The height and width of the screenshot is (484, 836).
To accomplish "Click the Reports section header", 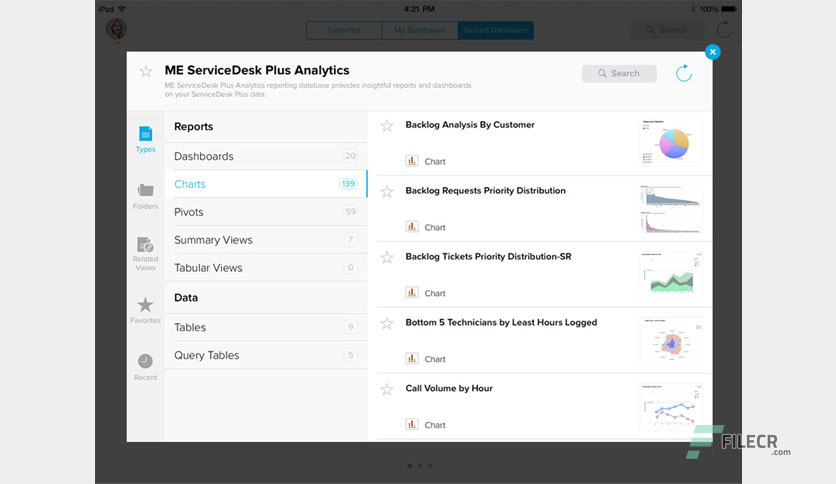I will (x=194, y=127).
